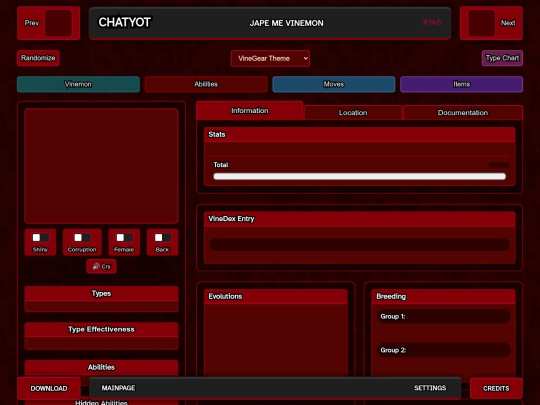Click the CHATYOT name title
This screenshot has width=540, height=405.
pyautogui.click(x=124, y=22)
